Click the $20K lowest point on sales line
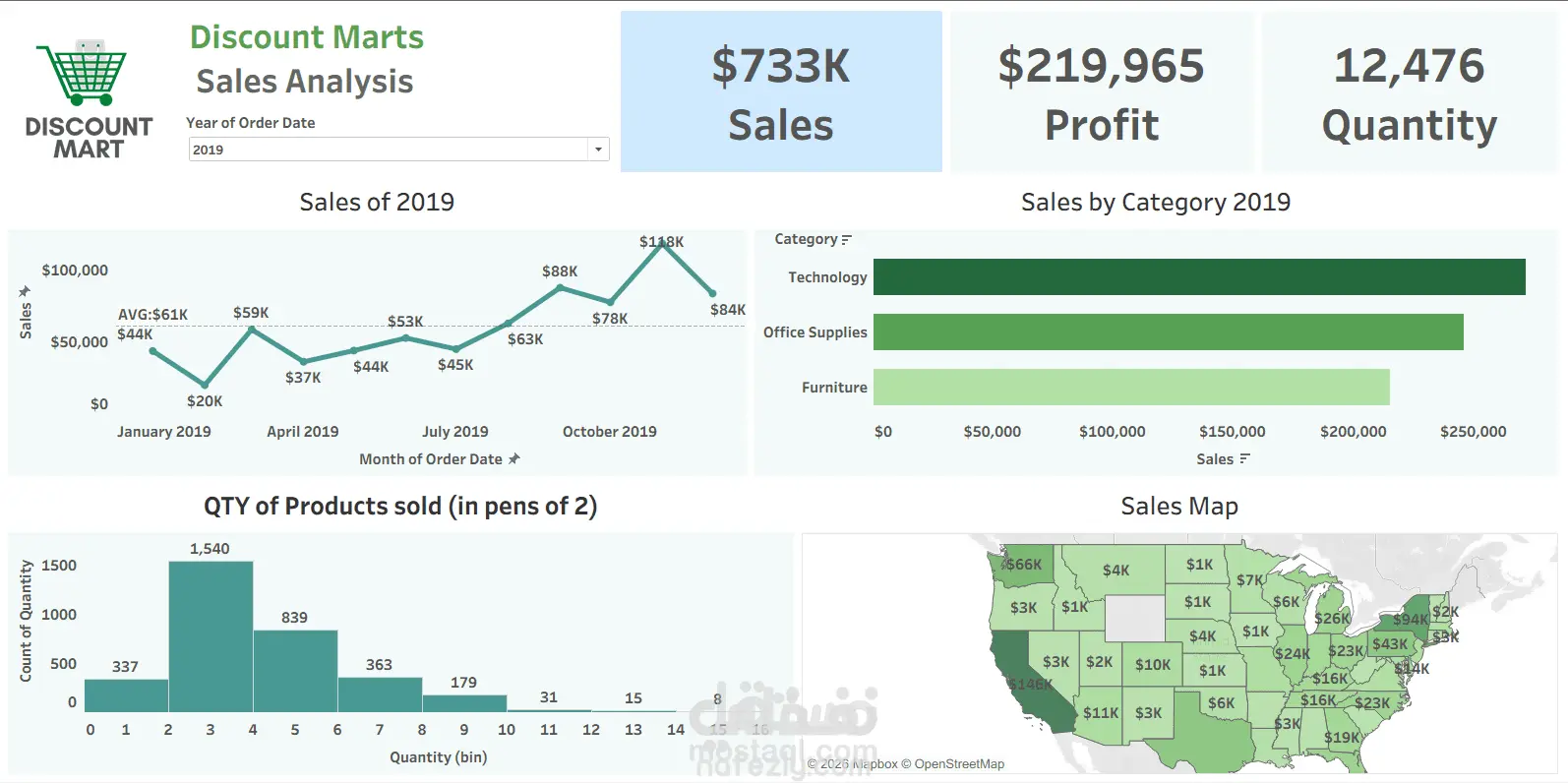This screenshot has width=1568, height=783. click(x=205, y=385)
